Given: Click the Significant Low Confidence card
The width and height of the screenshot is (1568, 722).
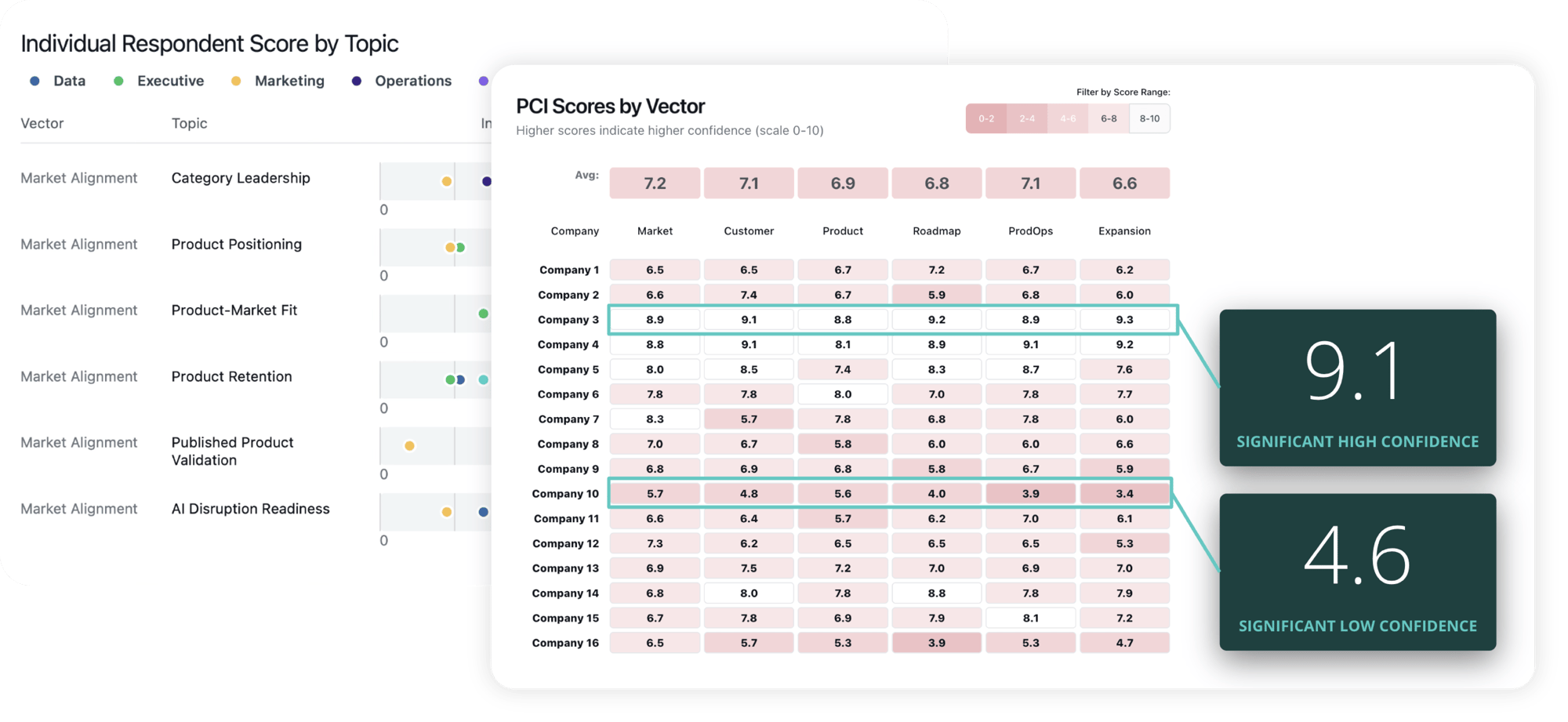Looking at the screenshot, I should [1357, 572].
